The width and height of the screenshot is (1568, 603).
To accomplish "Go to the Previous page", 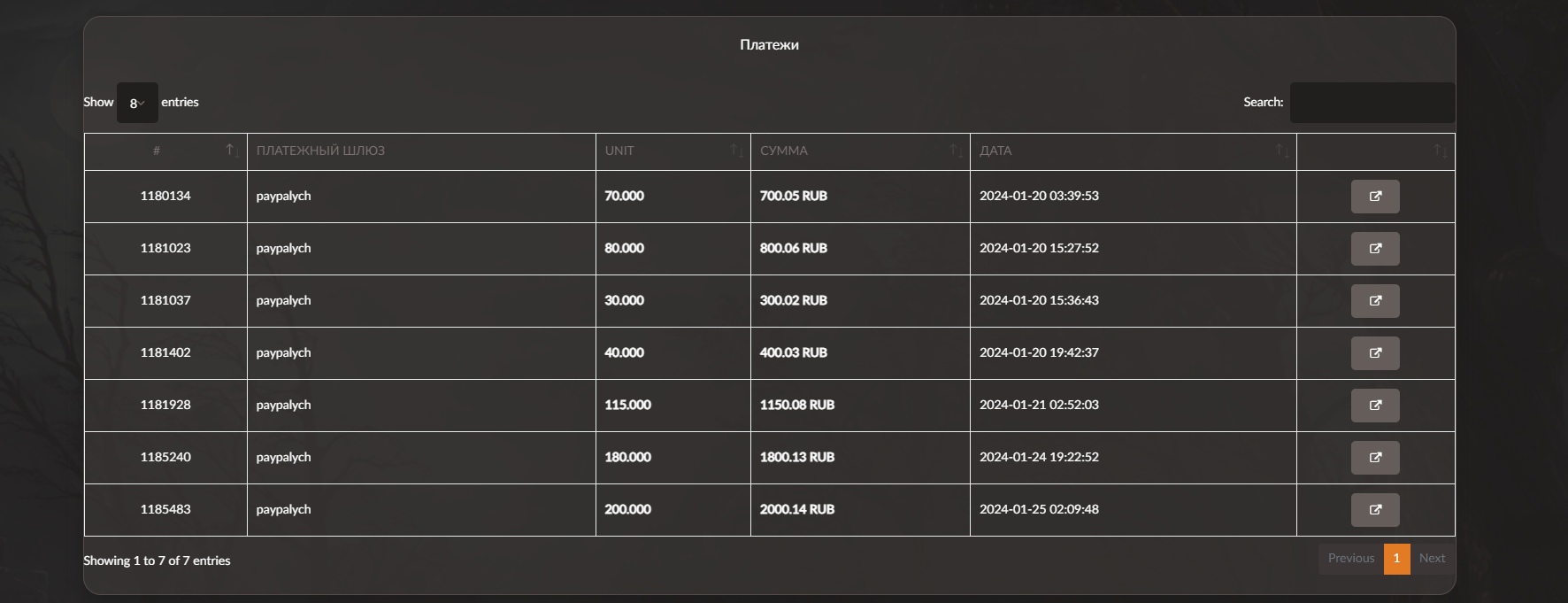I will click(x=1350, y=559).
